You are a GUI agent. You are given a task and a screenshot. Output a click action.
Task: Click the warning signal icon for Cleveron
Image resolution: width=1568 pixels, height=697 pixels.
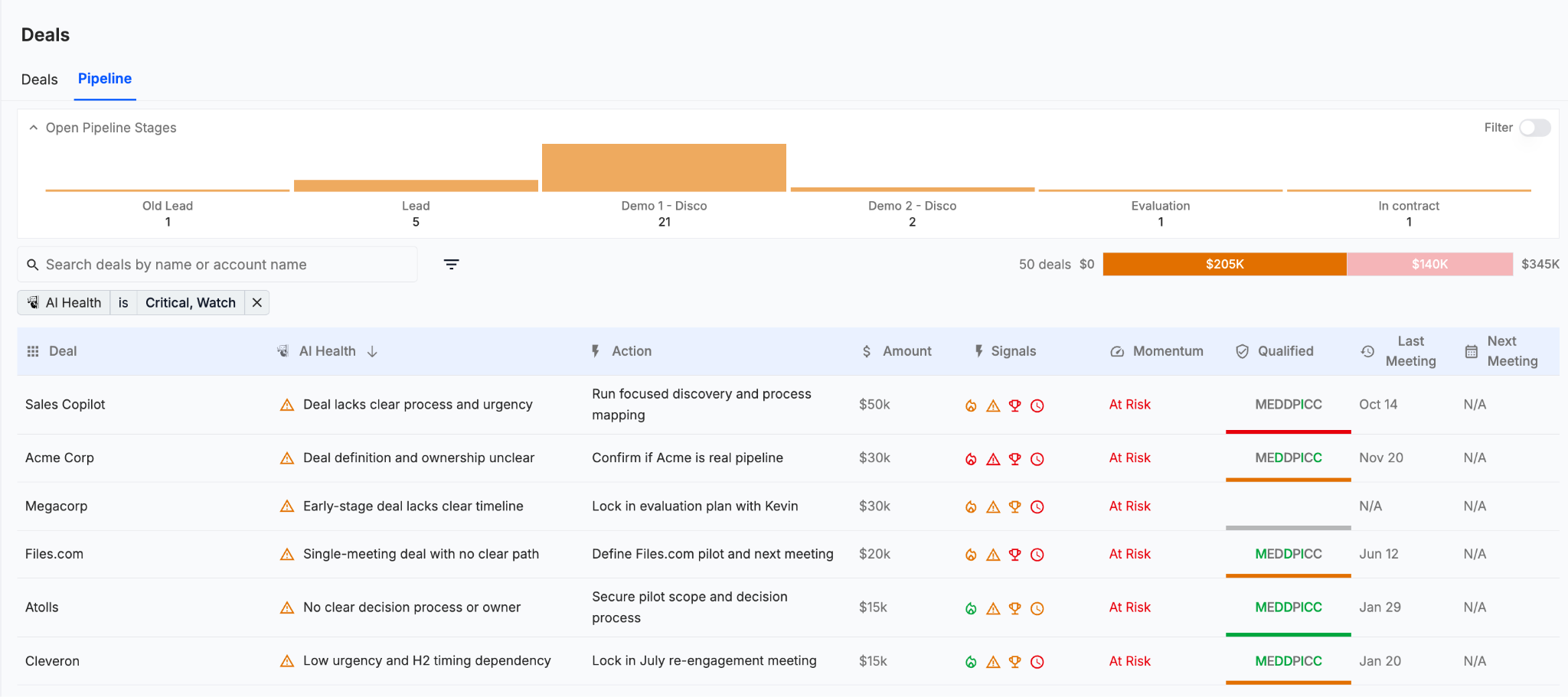point(993,662)
